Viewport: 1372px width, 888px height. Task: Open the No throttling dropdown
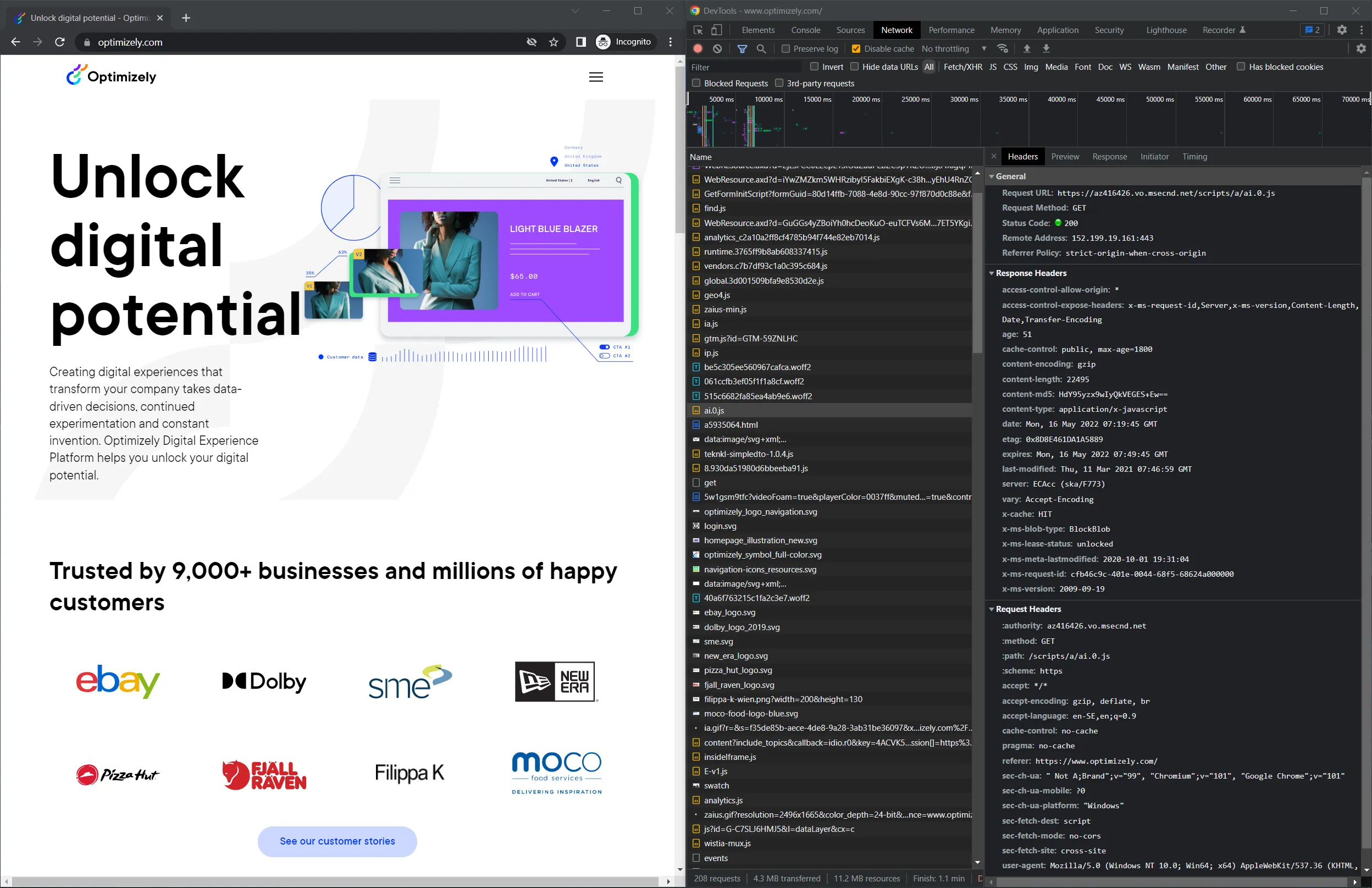coord(954,49)
